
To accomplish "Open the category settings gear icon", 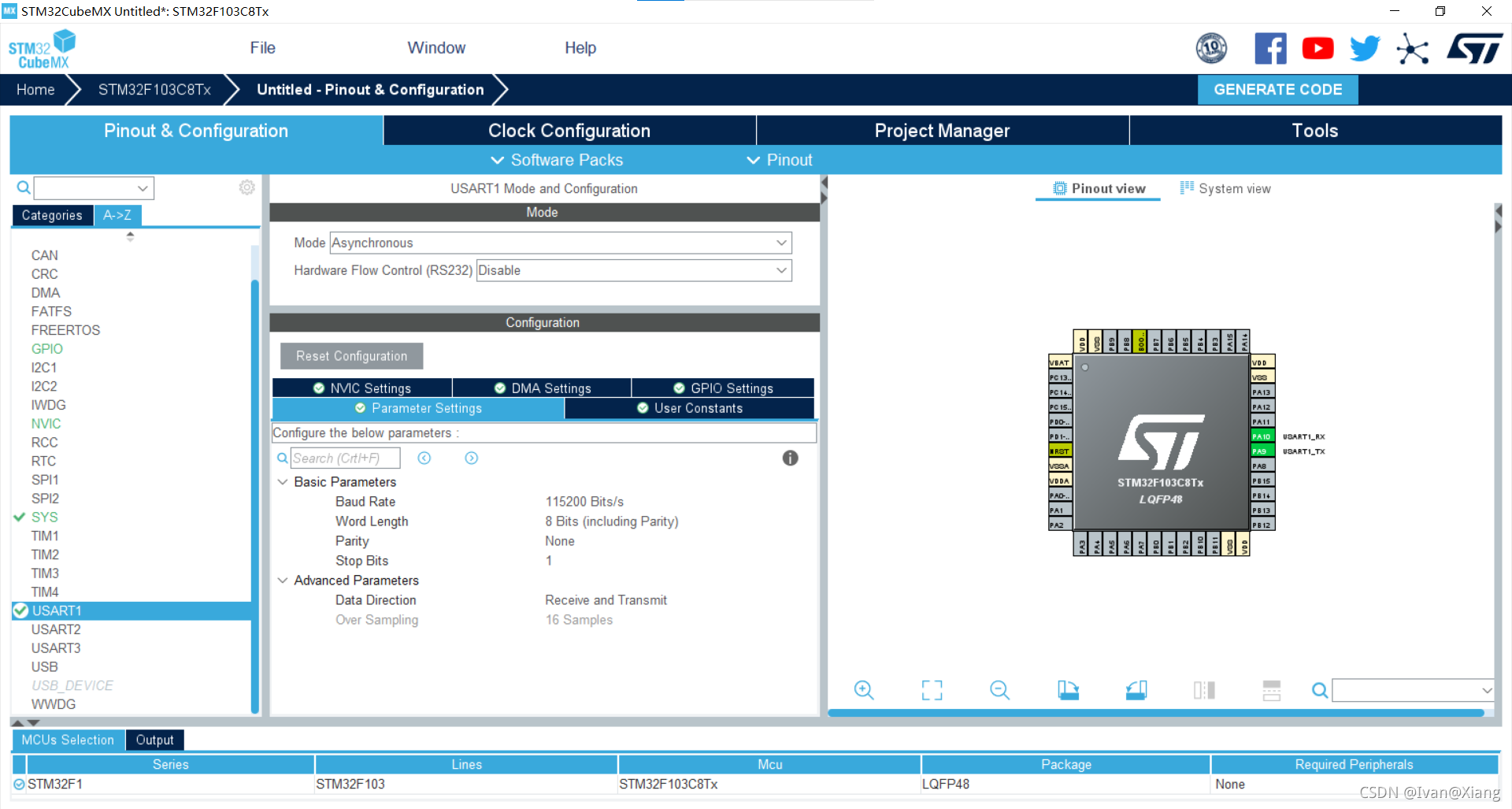I will click(247, 187).
